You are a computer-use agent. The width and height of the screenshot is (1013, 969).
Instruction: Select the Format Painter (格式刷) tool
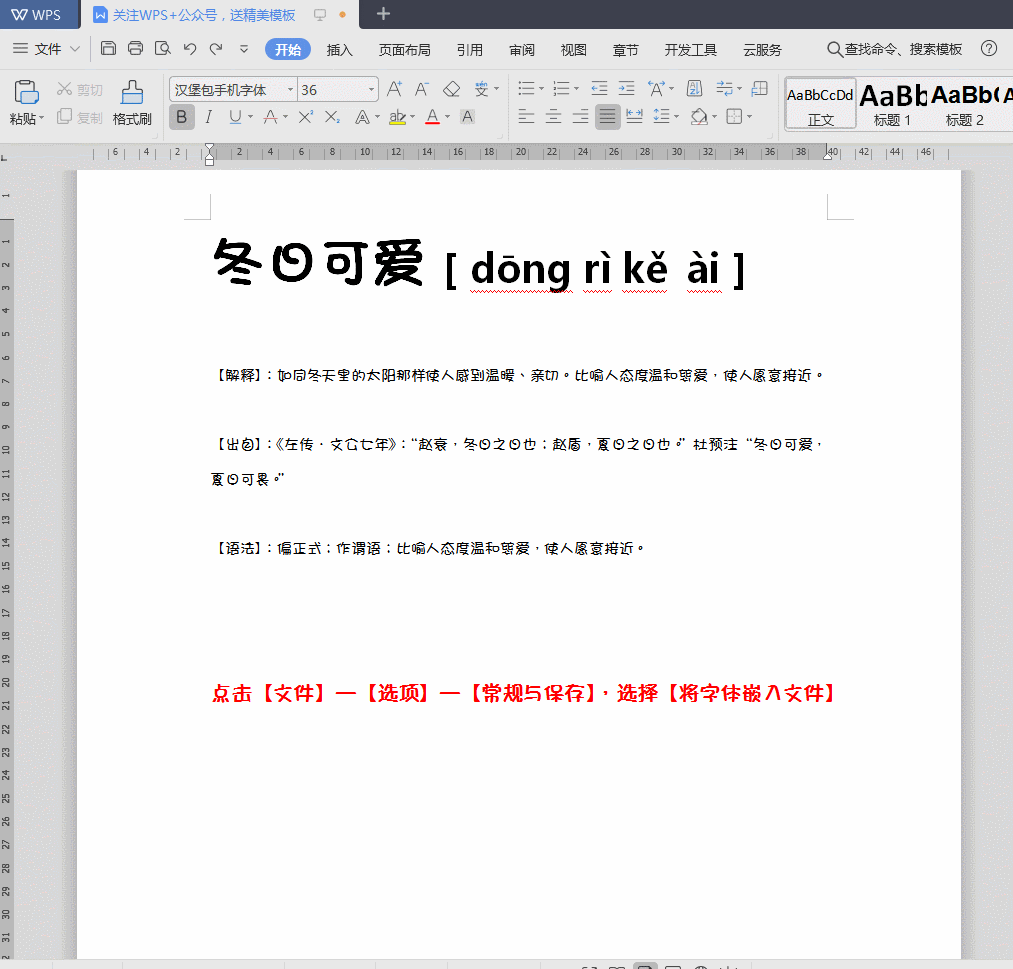click(132, 103)
